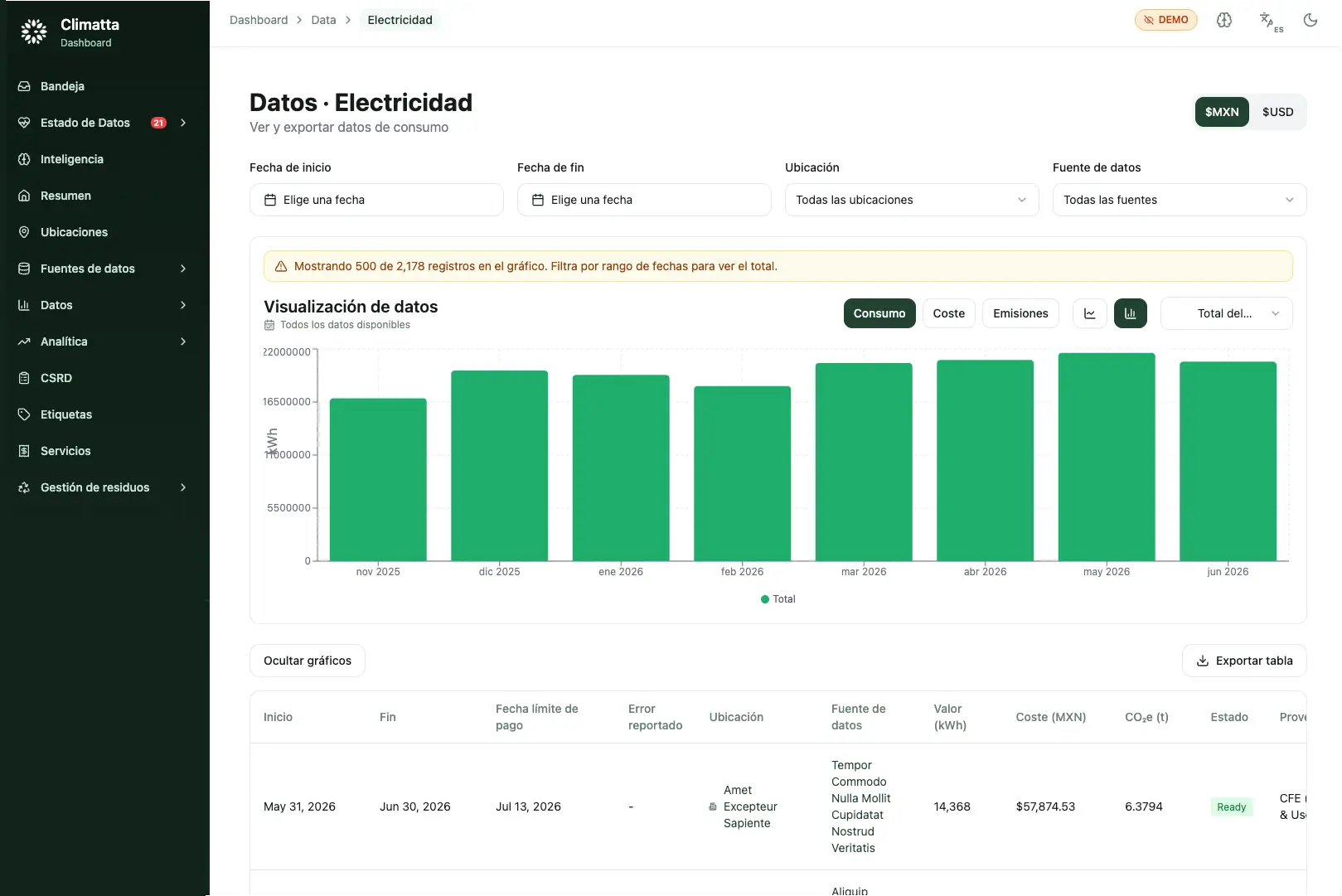The width and height of the screenshot is (1342, 896).
Task: Open the Todas las fuentes dropdown
Action: click(x=1180, y=200)
